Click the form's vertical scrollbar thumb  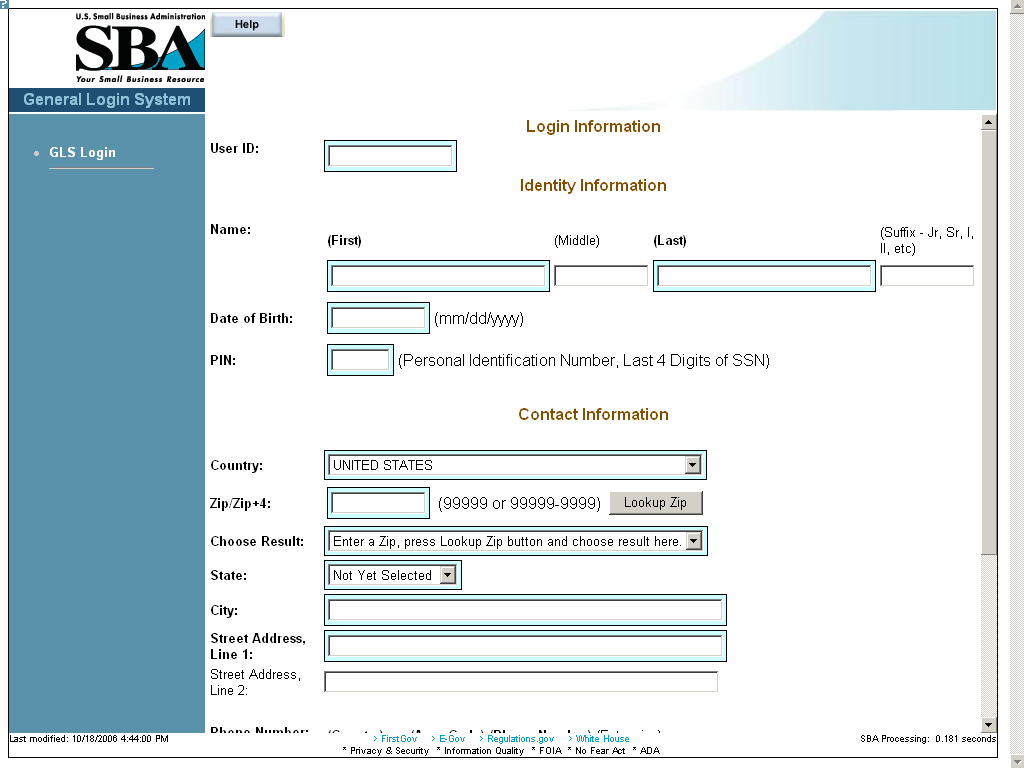[x=988, y=342]
